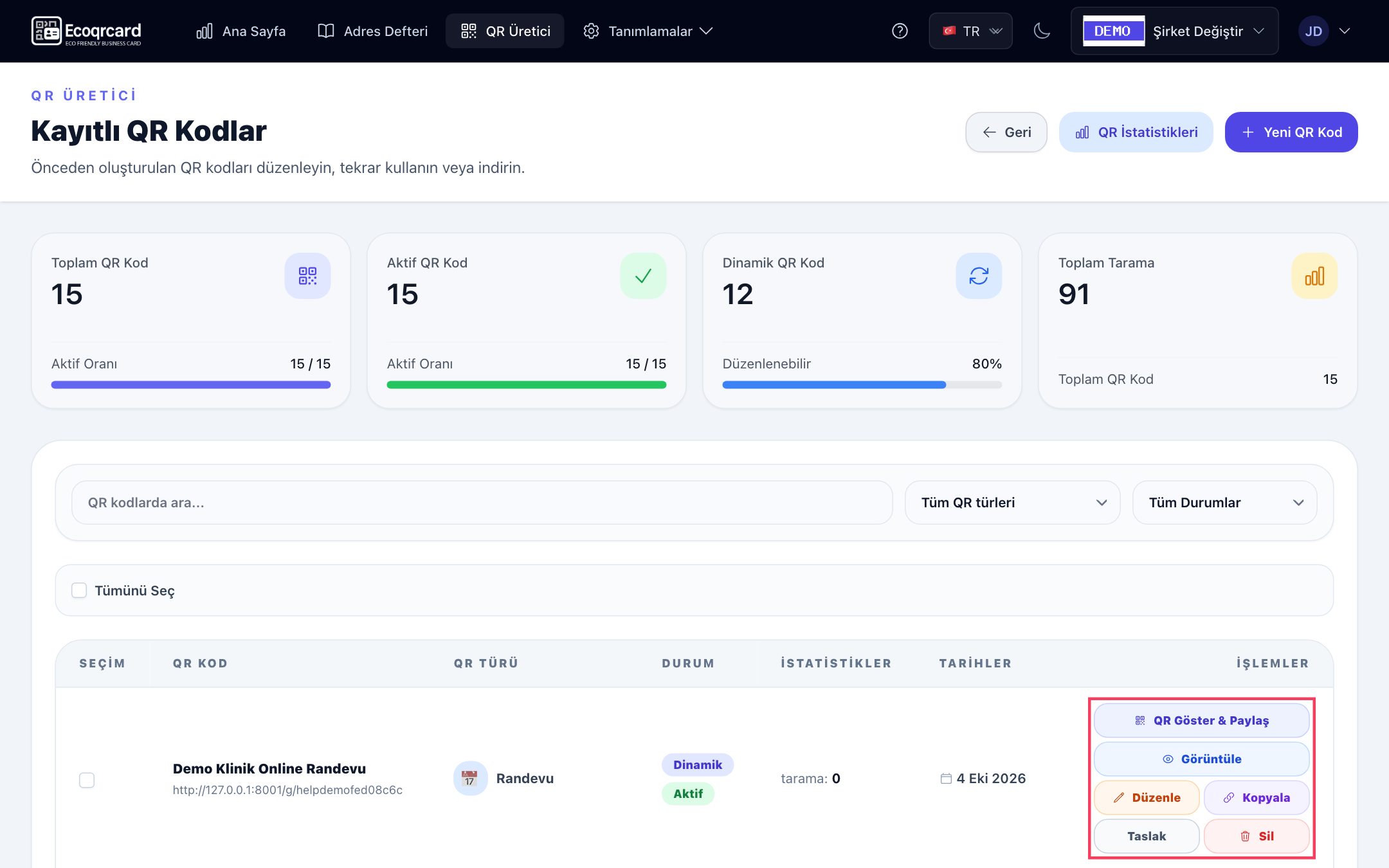Viewport: 1389px width, 868px height.
Task: Click the Geri back button
Action: coord(1006,132)
